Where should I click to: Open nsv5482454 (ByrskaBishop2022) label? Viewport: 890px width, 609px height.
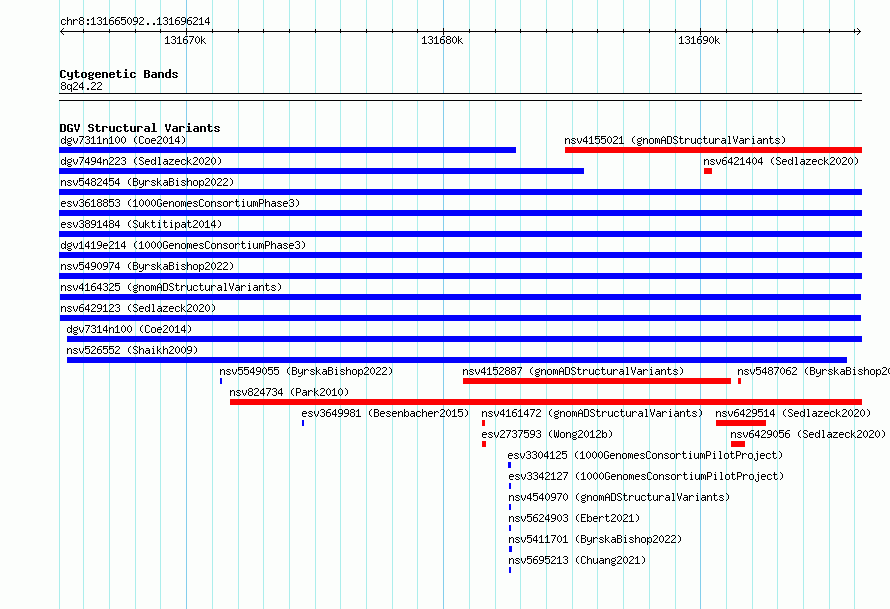point(147,182)
